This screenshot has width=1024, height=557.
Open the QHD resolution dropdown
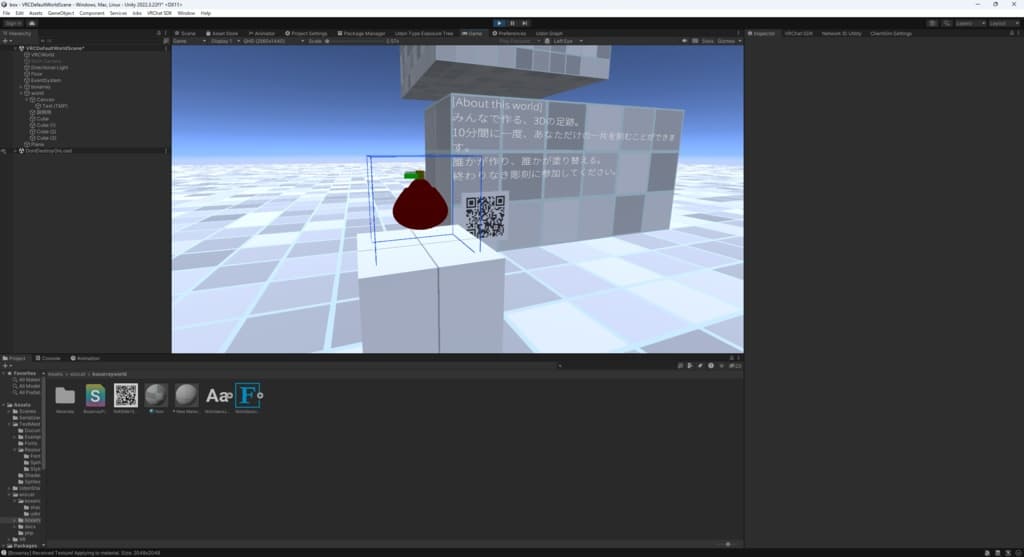[273, 41]
